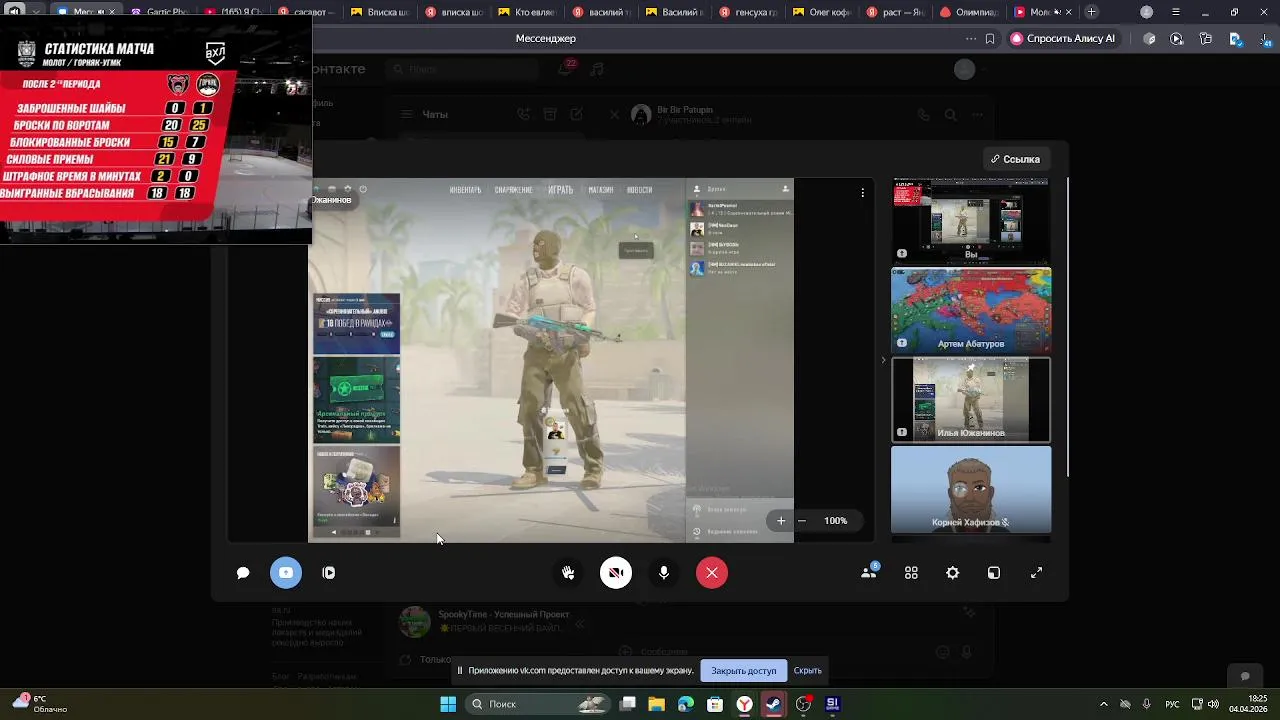Click Закрыть доступ to stop sharing
The image size is (1280, 720).
[743, 671]
